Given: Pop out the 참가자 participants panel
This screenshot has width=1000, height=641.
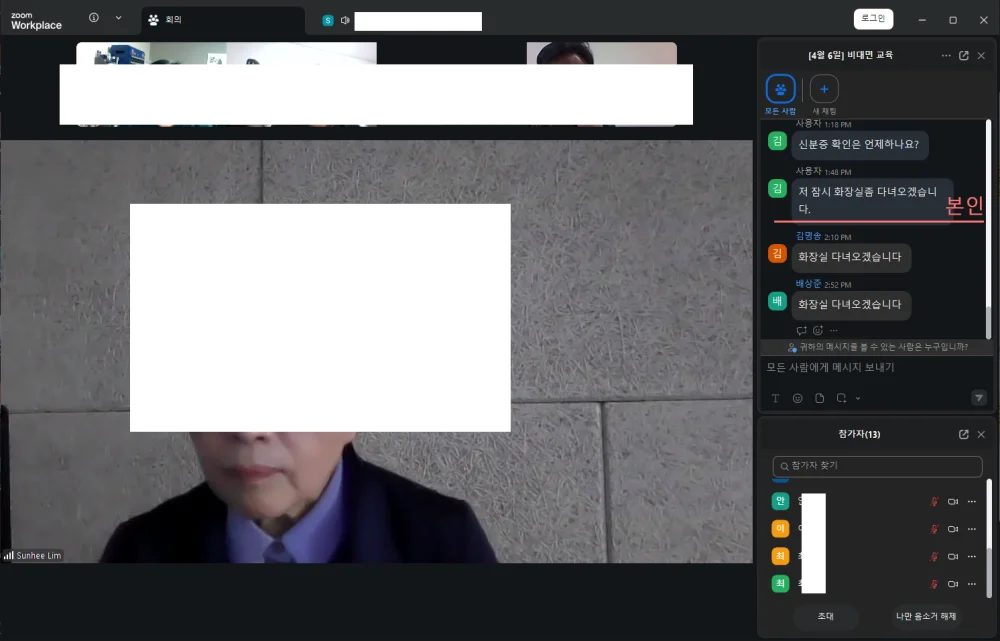Looking at the screenshot, I should [x=964, y=434].
